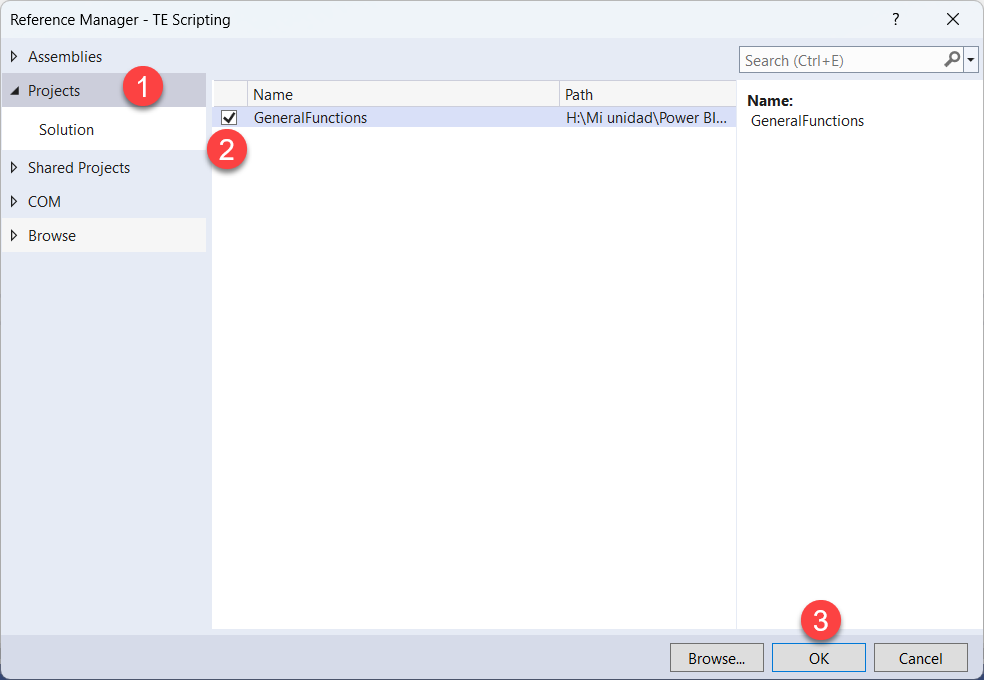The image size is (984, 680).
Task: Expand the Assemblies arrow
Action: [14, 57]
